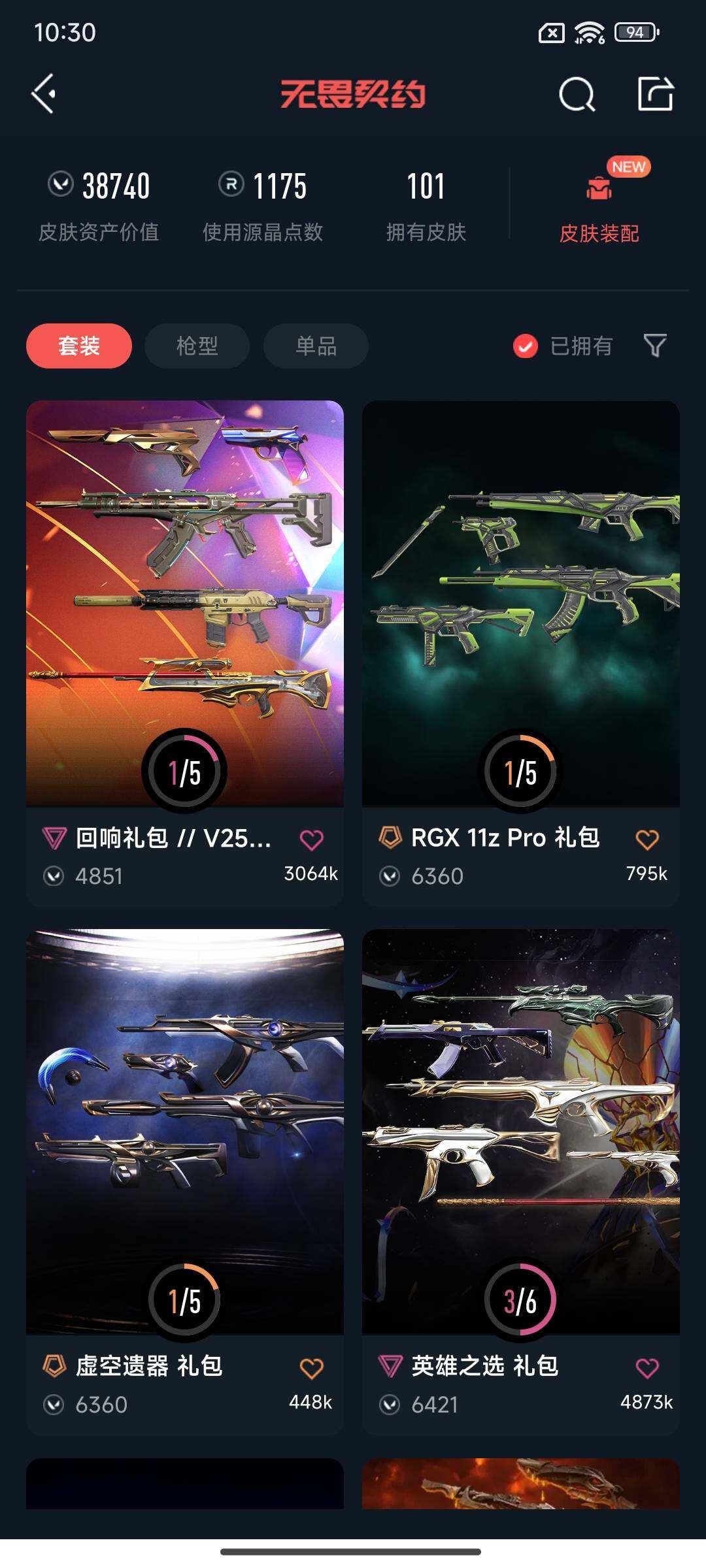Tap the 虚空遗器 1/5 progress ring
This screenshot has width=706, height=1568.
point(184,1300)
